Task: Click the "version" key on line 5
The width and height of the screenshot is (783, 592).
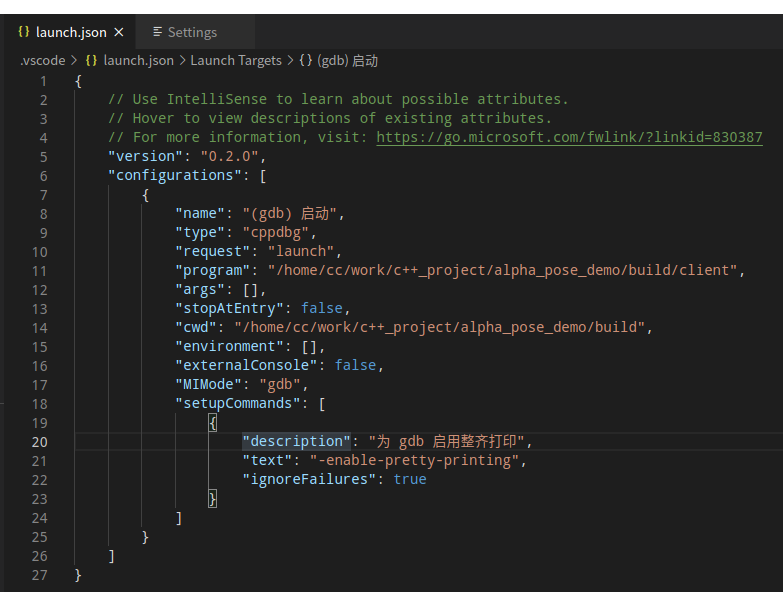Action: [146, 156]
